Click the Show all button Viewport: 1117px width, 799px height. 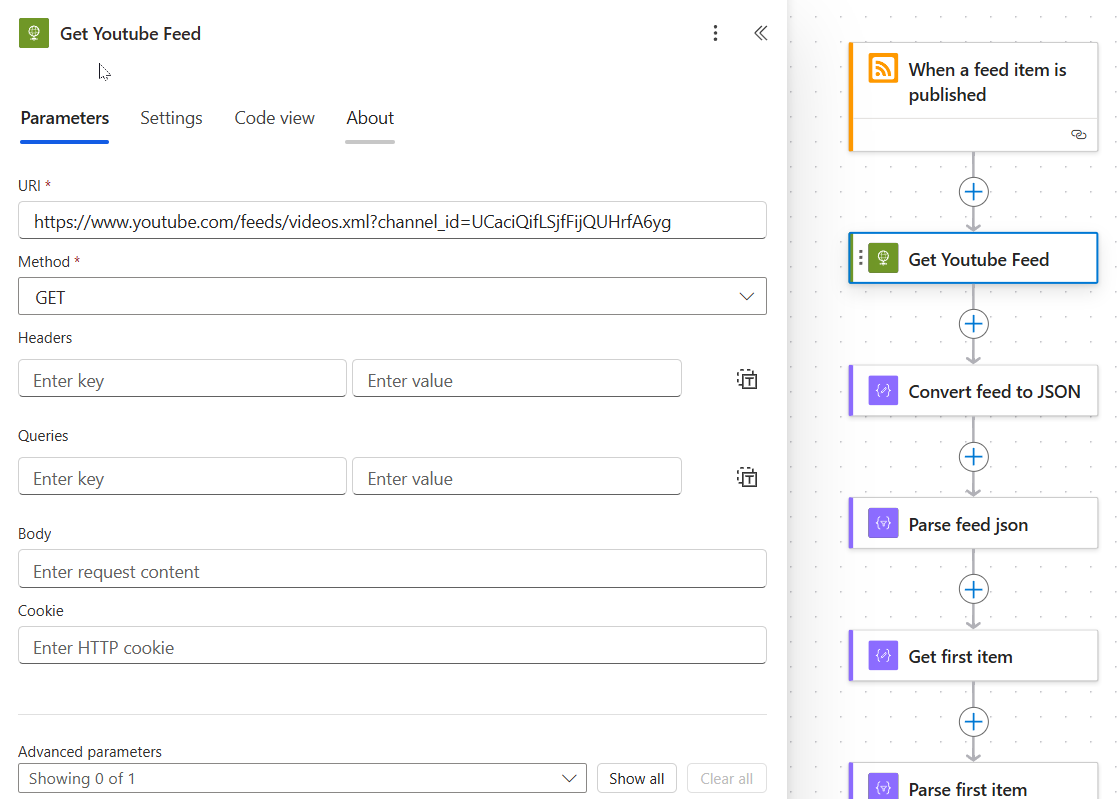coord(636,778)
